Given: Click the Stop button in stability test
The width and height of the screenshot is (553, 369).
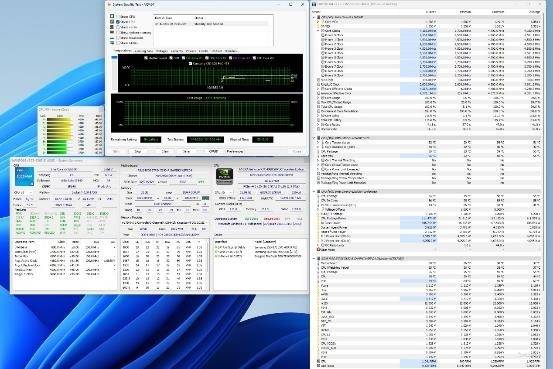Looking at the screenshot, I should (x=138, y=151).
